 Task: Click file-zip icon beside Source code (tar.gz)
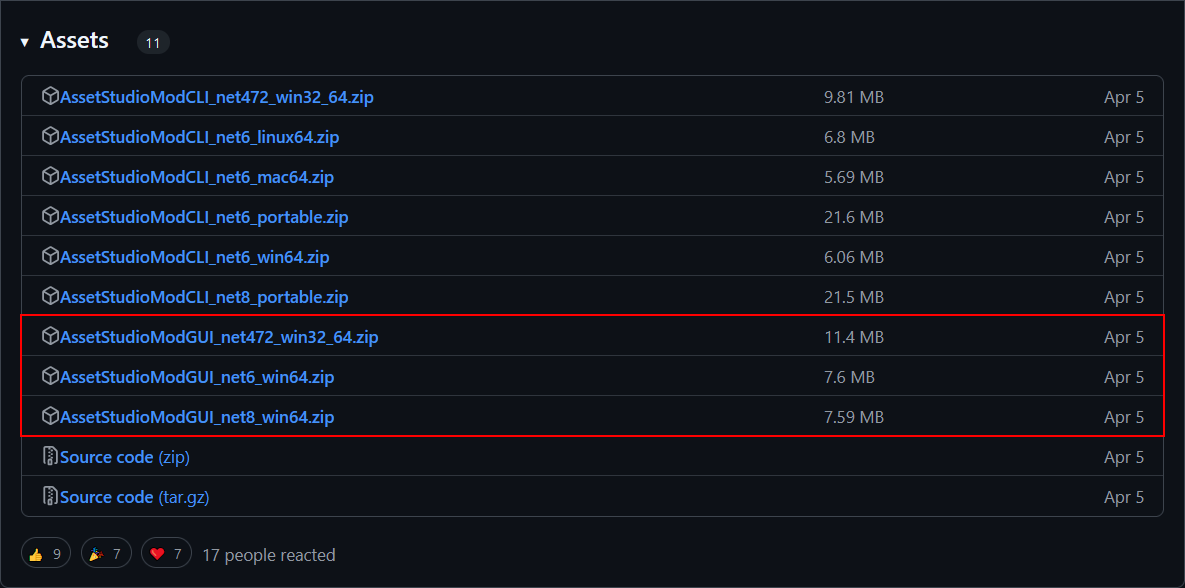click(50, 497)
